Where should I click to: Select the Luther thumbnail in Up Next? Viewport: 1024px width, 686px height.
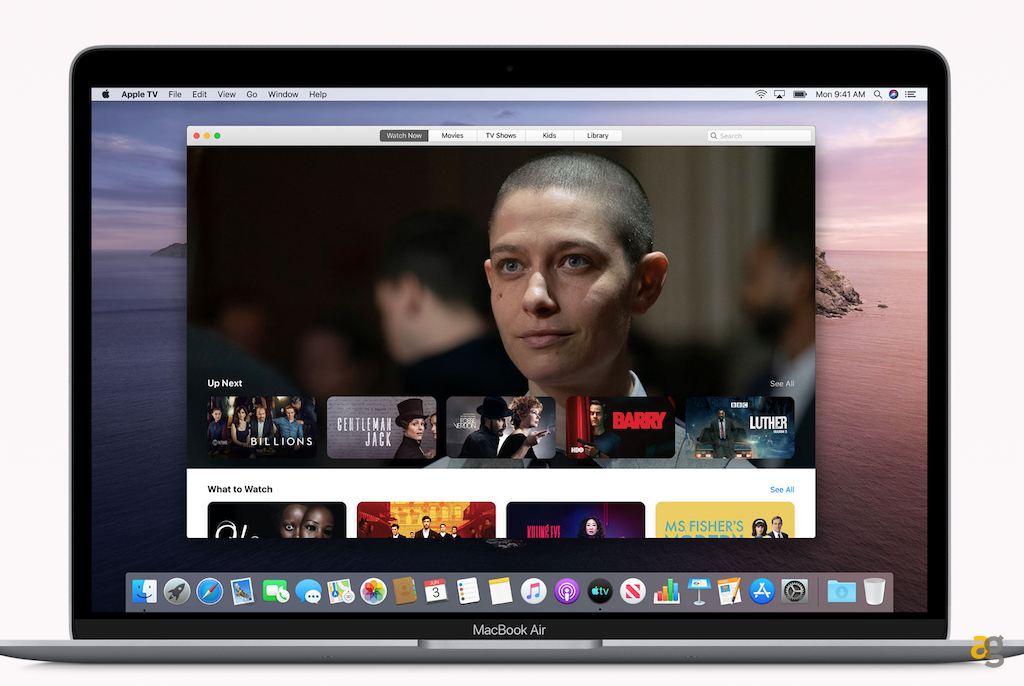click(739, 428)
